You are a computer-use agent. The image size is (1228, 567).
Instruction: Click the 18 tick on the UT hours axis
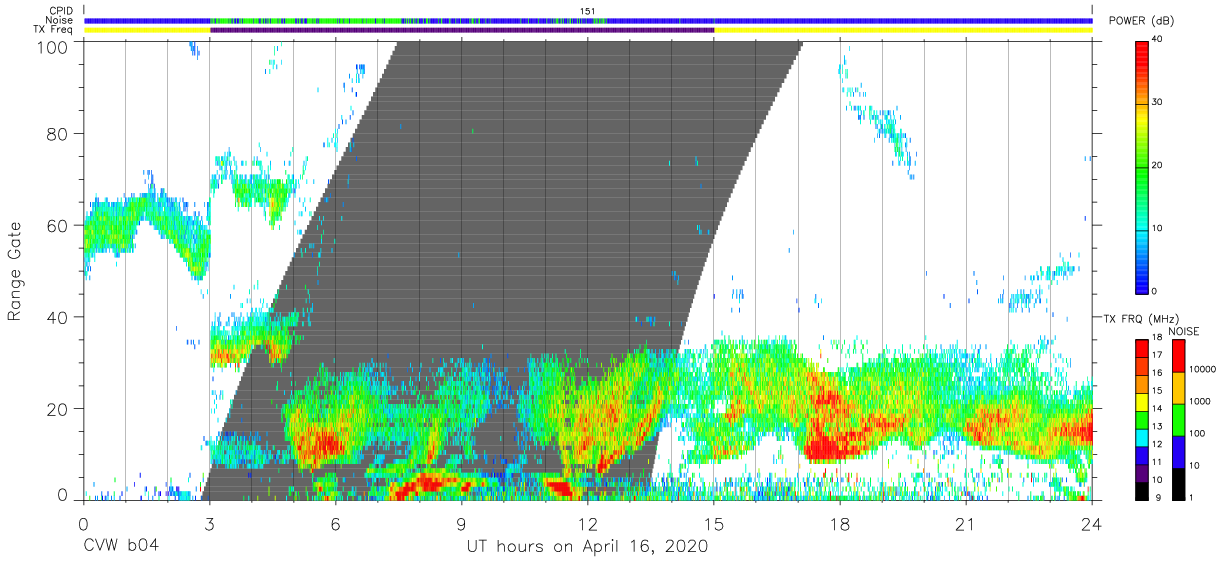click(840, 523)
